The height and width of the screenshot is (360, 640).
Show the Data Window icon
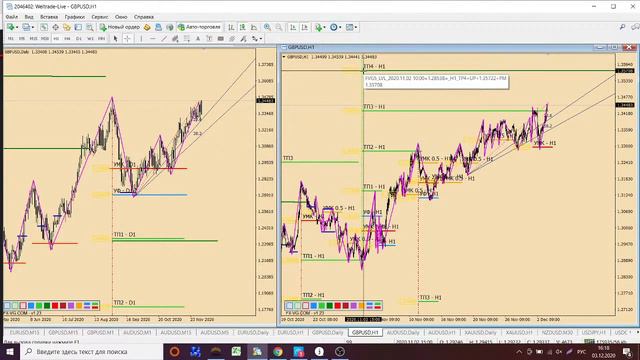pyautogui.click(x=55, y=27)
